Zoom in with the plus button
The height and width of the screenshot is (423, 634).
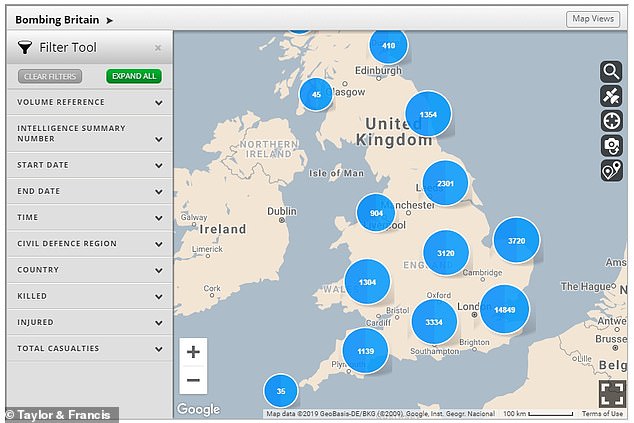(193, 352)
